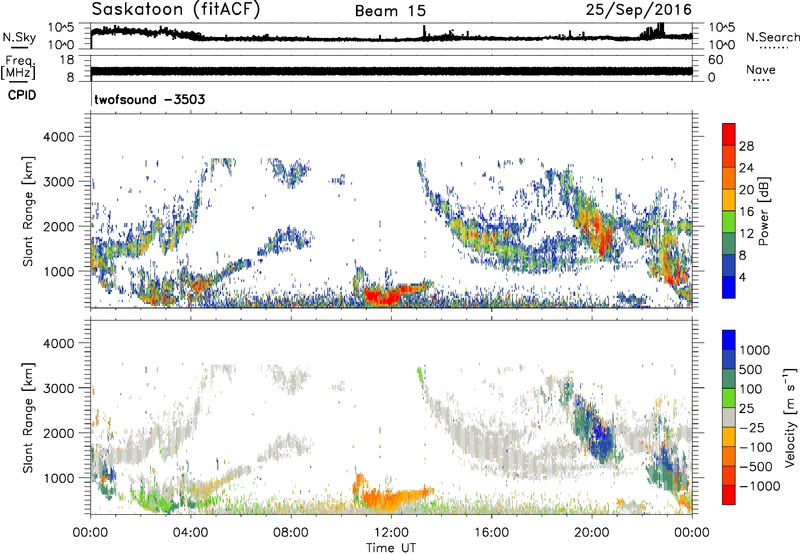Click the '4000' tick in the power panel
This screenshot has width=800, height=554.
[58, 137]
